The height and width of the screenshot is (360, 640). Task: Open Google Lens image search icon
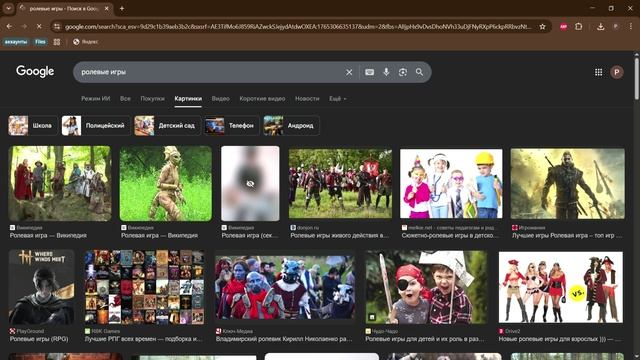point(403,72)
